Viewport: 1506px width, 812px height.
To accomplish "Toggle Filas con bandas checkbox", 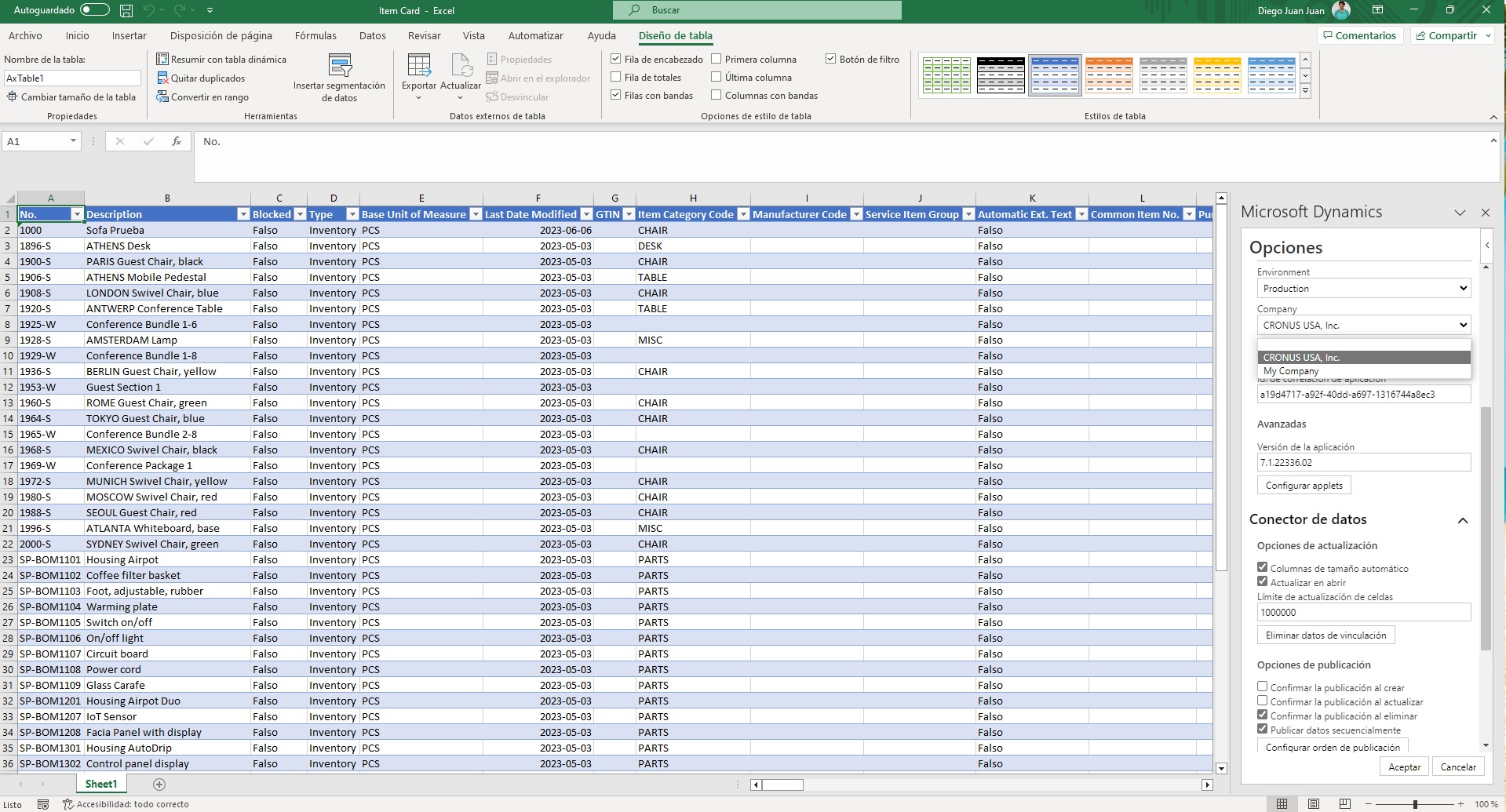I will 616,95.
